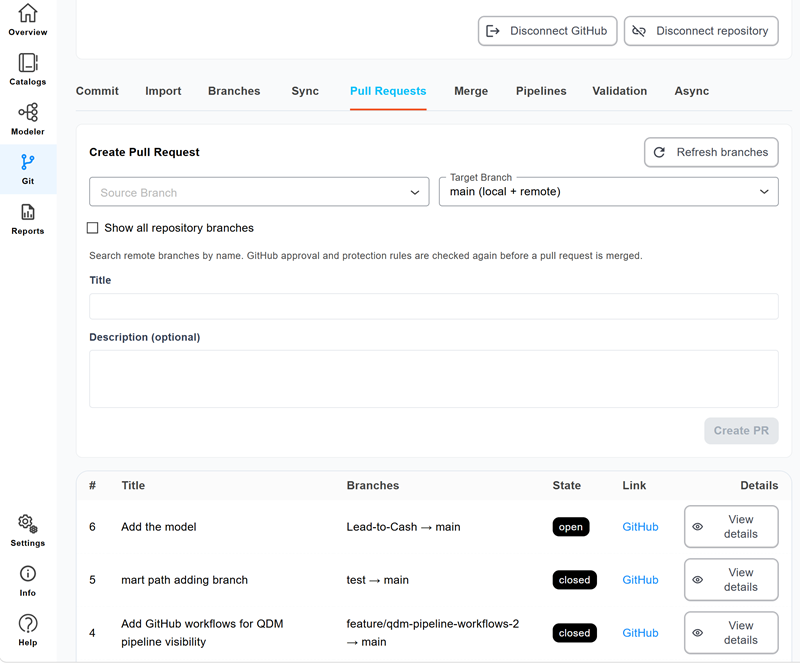800x663 pixels.
Task: View details of QDM pipeline visibility PR
Action: 731,633
